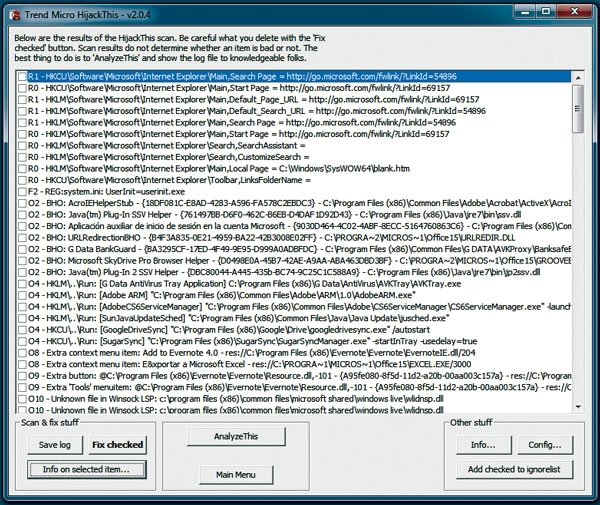The width and height of the screenshot is (600, 505).
Task: Select the Adobe ARM Run row
Action: coord(295,295)
